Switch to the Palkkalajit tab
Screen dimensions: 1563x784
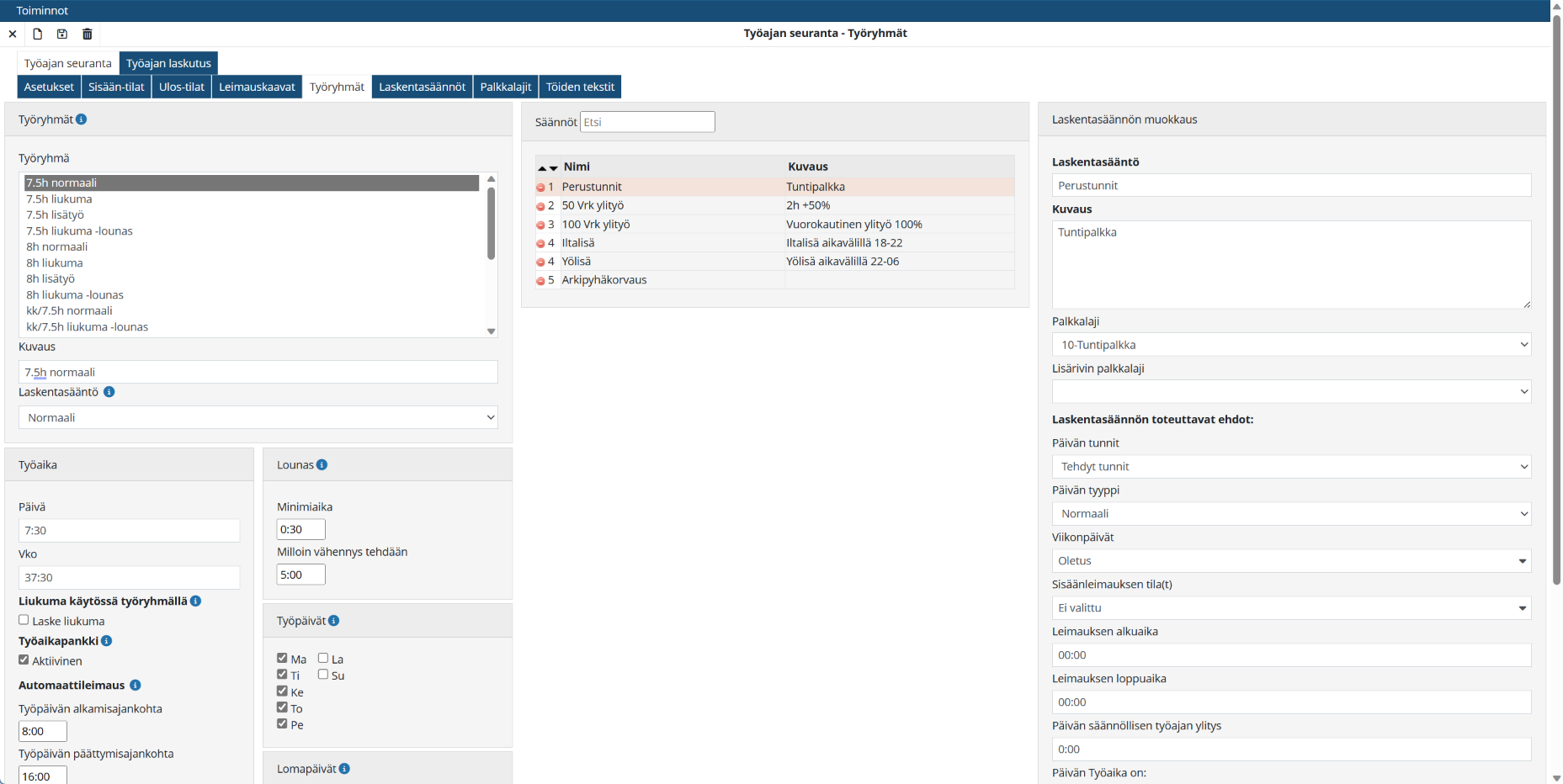[505, 87]
